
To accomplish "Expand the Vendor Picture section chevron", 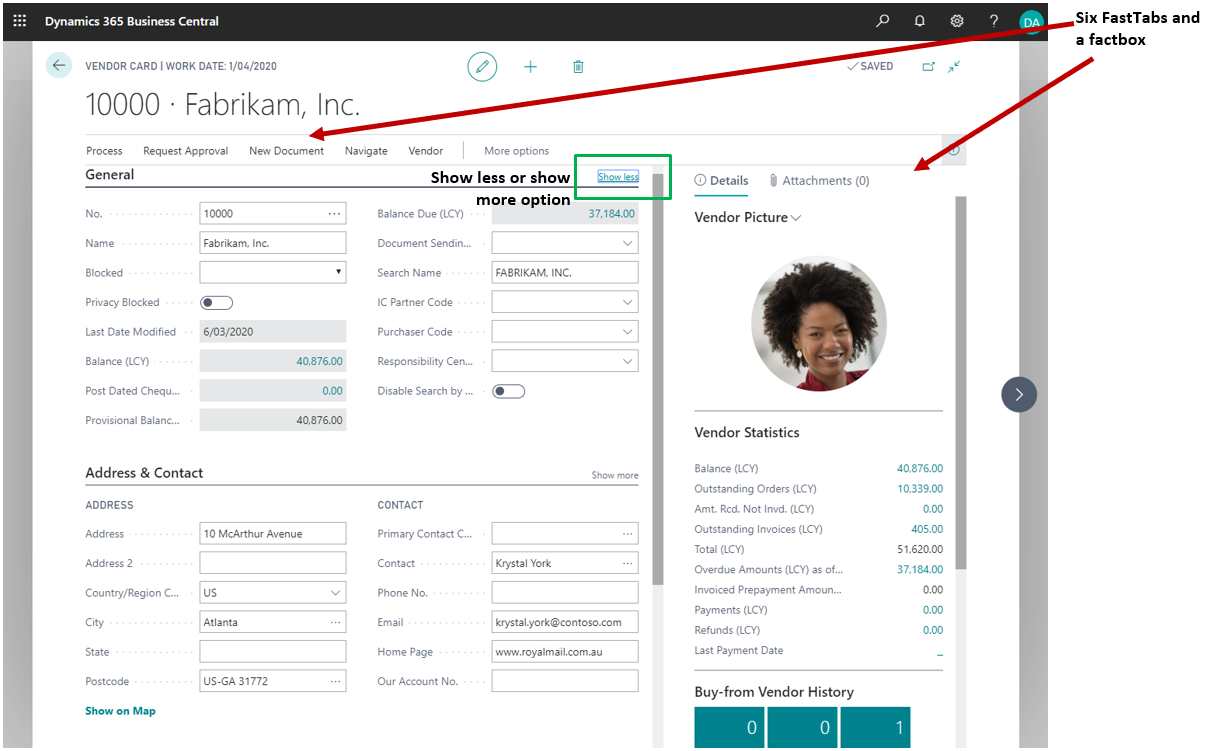I will pyautogui.click(x=796, y=218).
